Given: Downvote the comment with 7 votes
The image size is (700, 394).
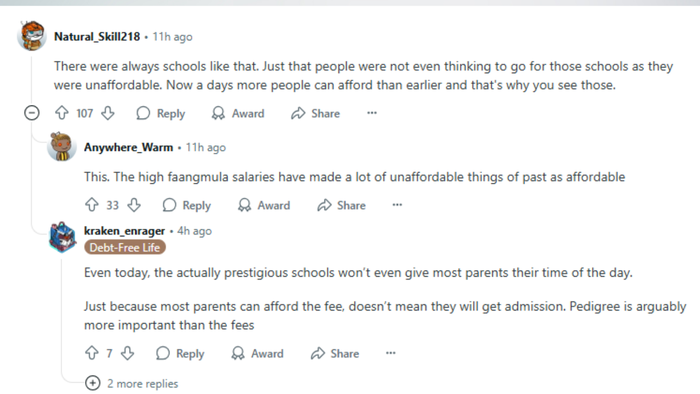Looking at the screenshot, I should 128,353.
